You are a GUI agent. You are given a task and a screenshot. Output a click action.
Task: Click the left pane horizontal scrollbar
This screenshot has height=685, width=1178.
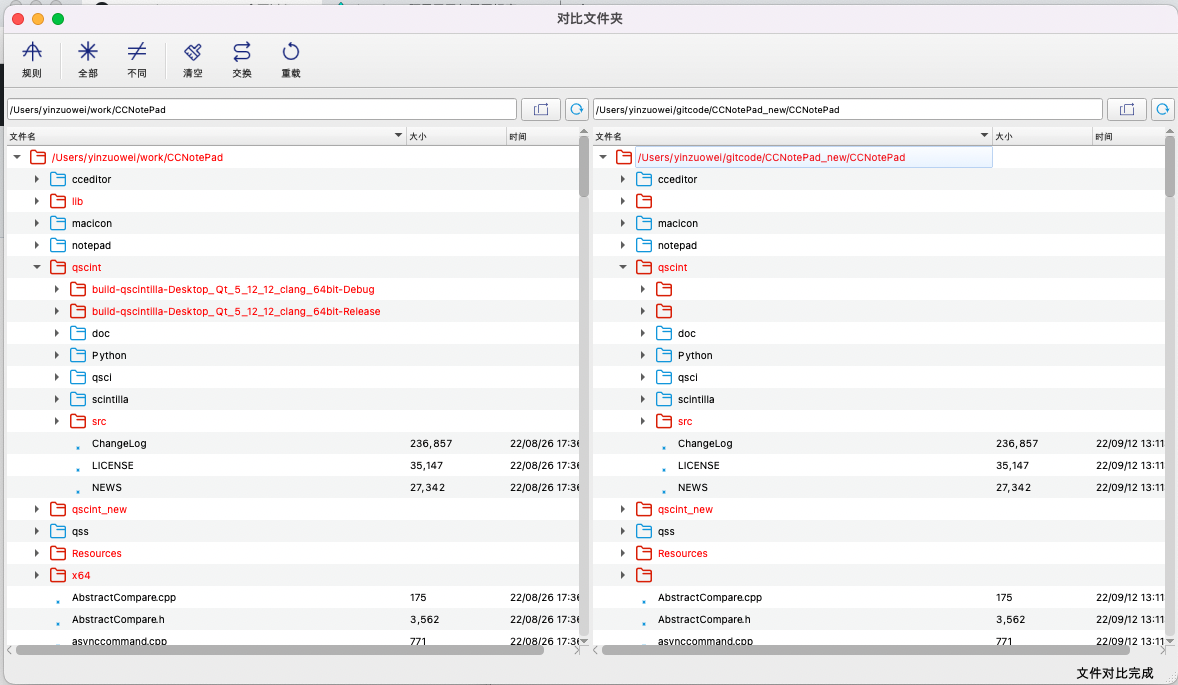click(280, 650)
